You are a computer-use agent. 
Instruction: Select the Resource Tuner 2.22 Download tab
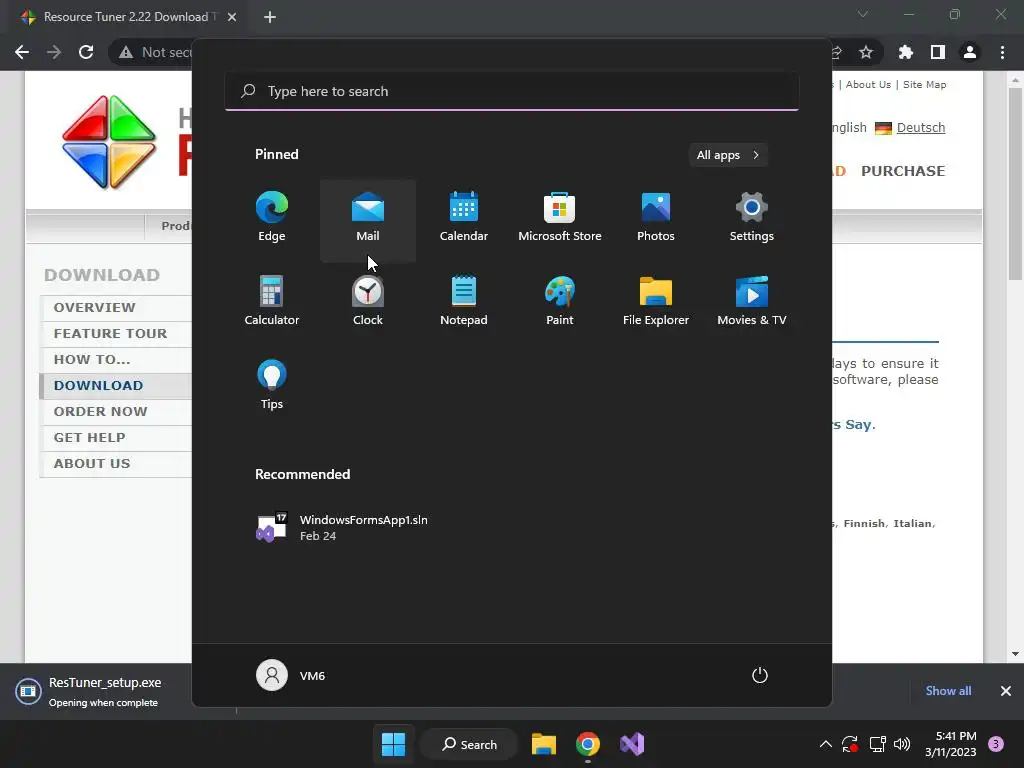pyautogui.click(x=129, y=17)
